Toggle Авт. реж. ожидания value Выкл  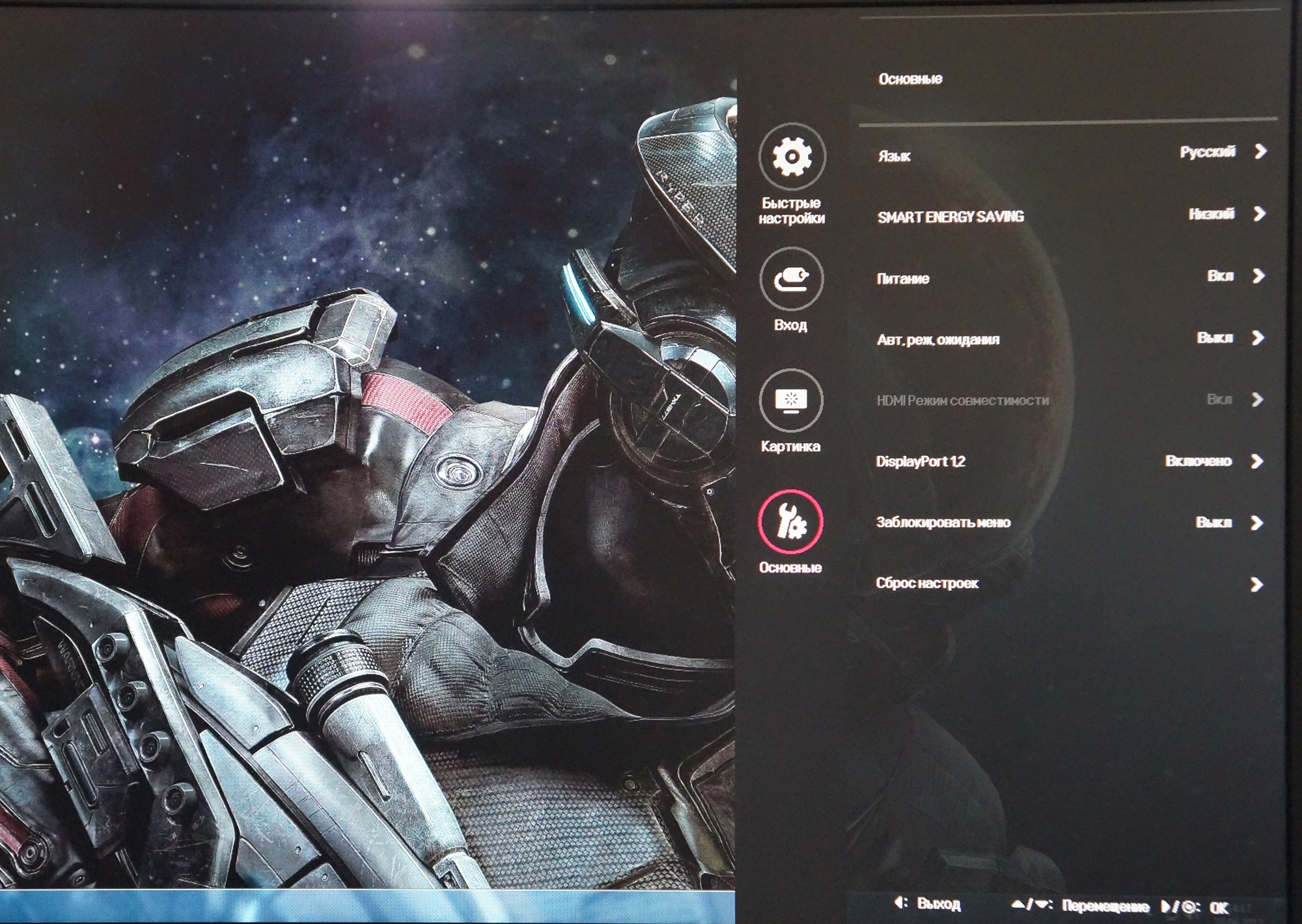click(x=1215, y=338)
